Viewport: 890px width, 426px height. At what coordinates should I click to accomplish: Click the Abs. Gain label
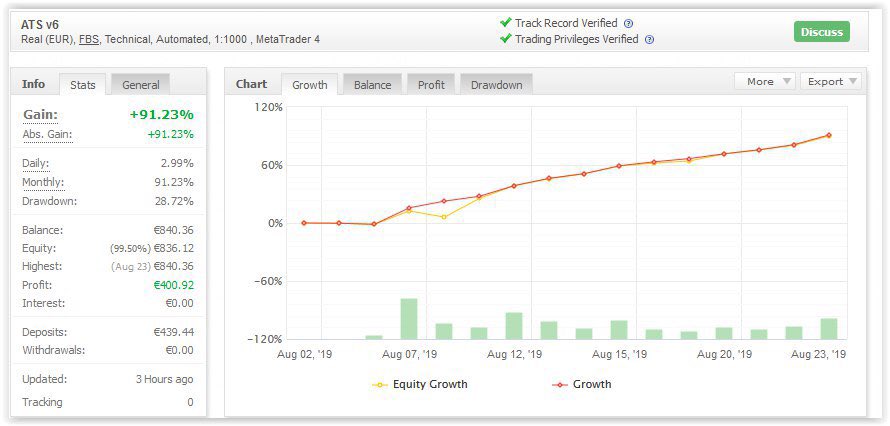[47, 135]
